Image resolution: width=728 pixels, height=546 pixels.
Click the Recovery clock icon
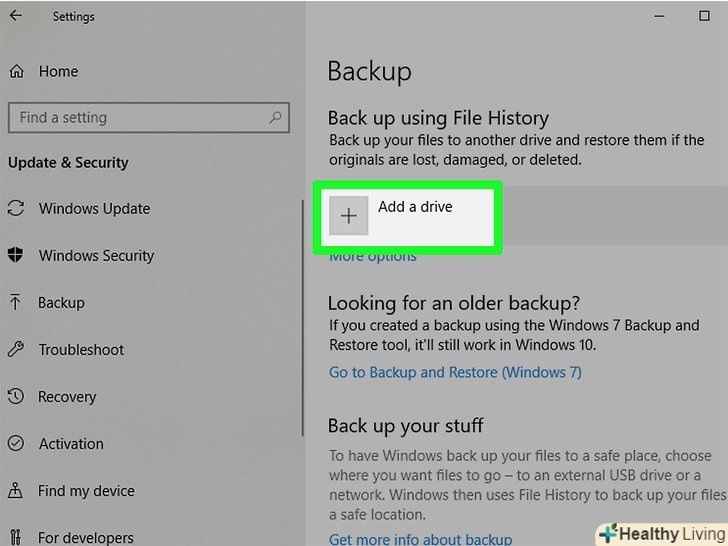pyautogui.click(x=16, y=396)
